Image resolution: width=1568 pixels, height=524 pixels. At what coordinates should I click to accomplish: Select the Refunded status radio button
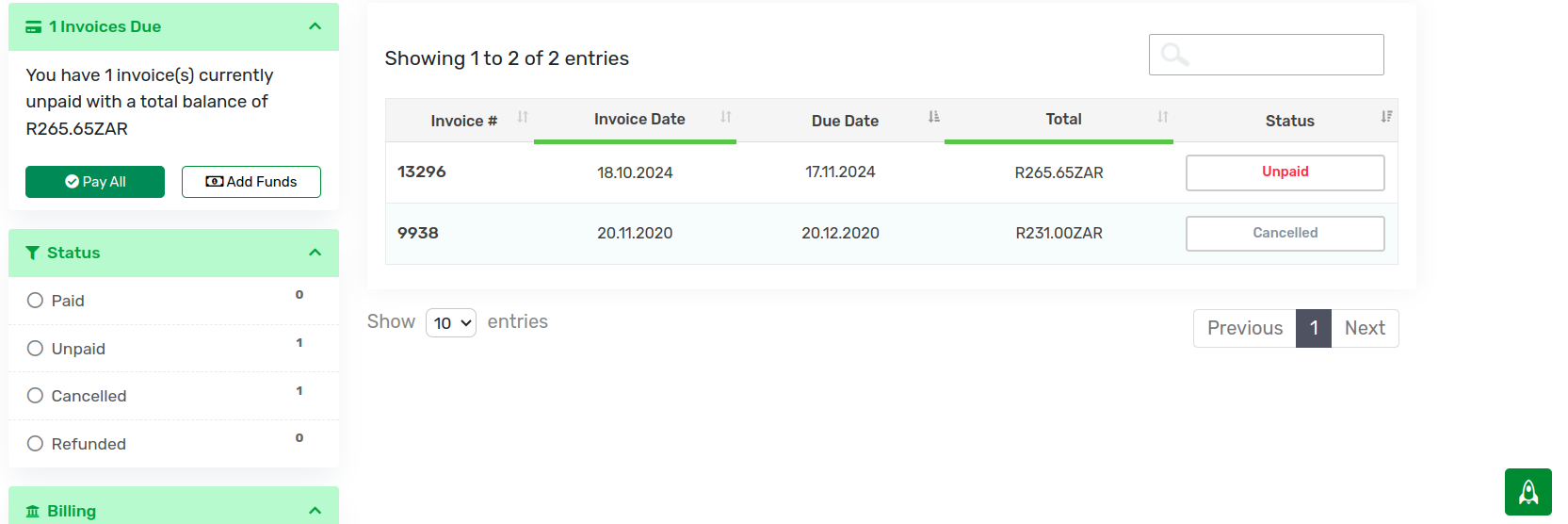(x=35, y=443)
